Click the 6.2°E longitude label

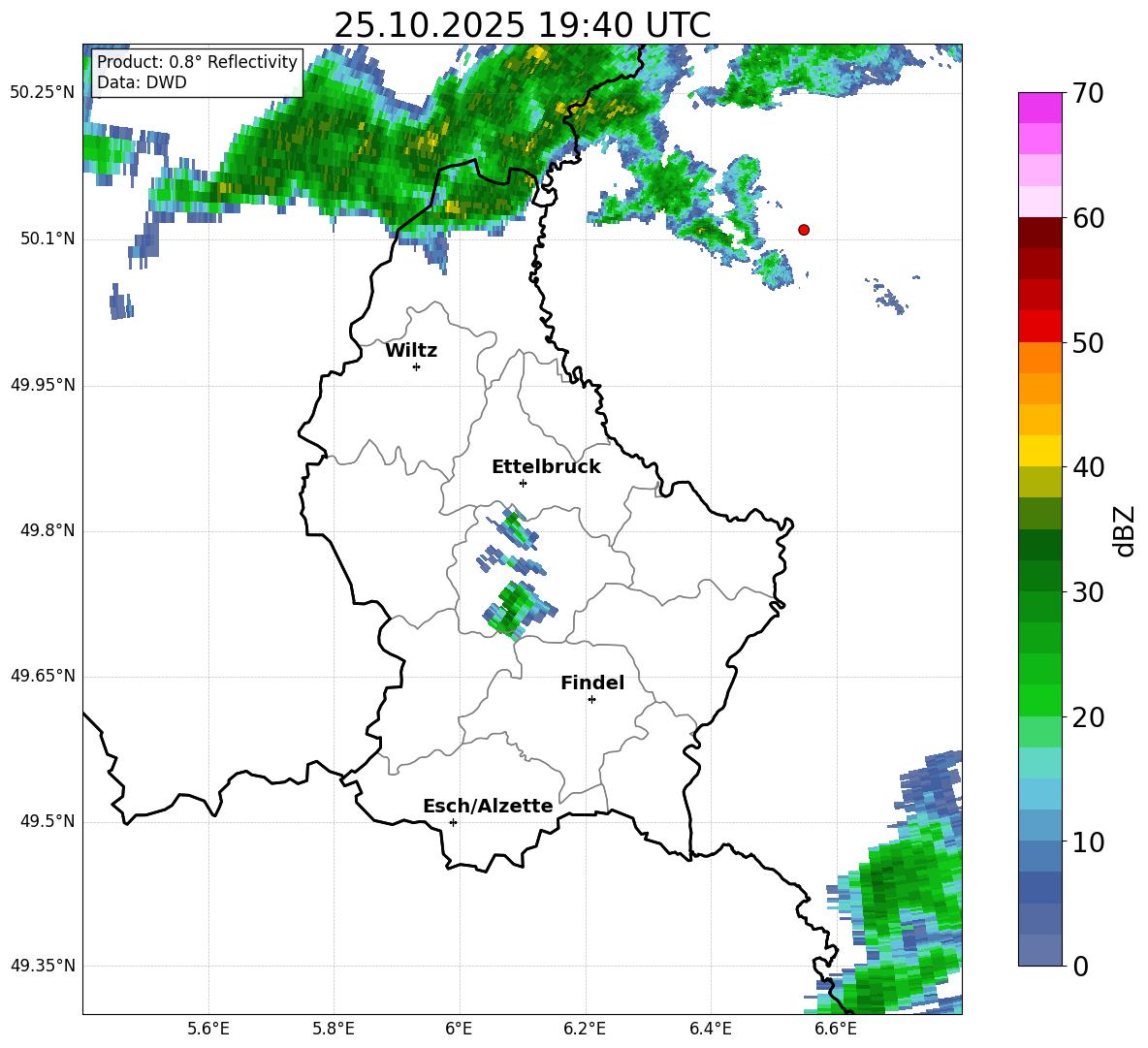tap(585, 1029)
